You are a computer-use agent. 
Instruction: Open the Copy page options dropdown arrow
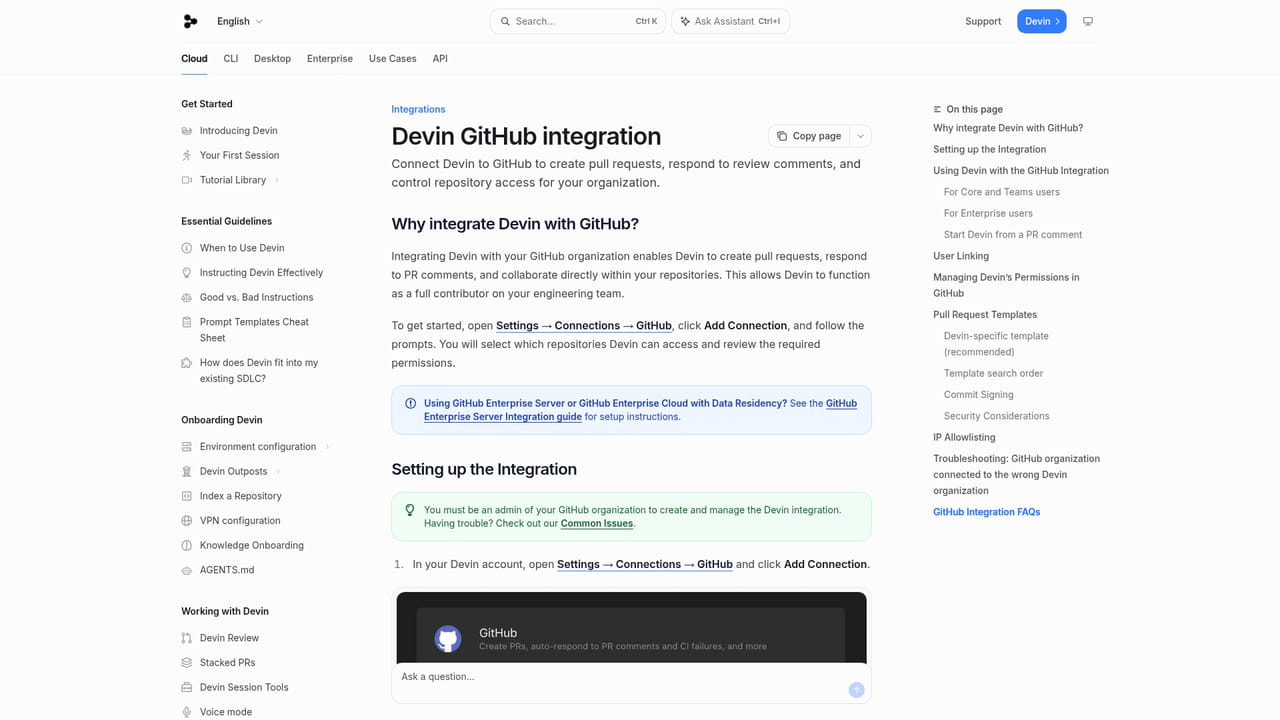860,136
